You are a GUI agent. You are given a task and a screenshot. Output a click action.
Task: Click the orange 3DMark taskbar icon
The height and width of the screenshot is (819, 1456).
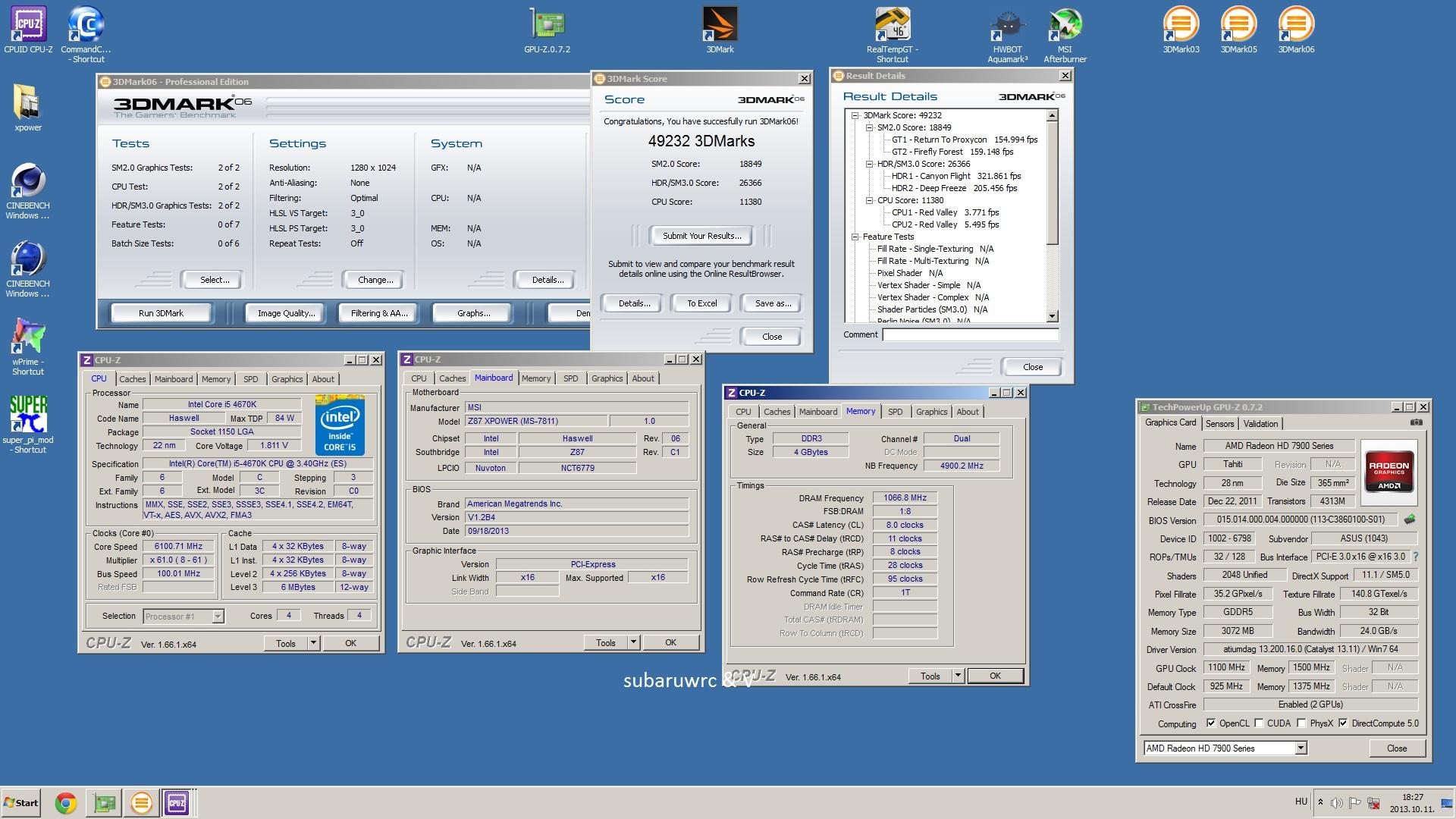(141, 802)
